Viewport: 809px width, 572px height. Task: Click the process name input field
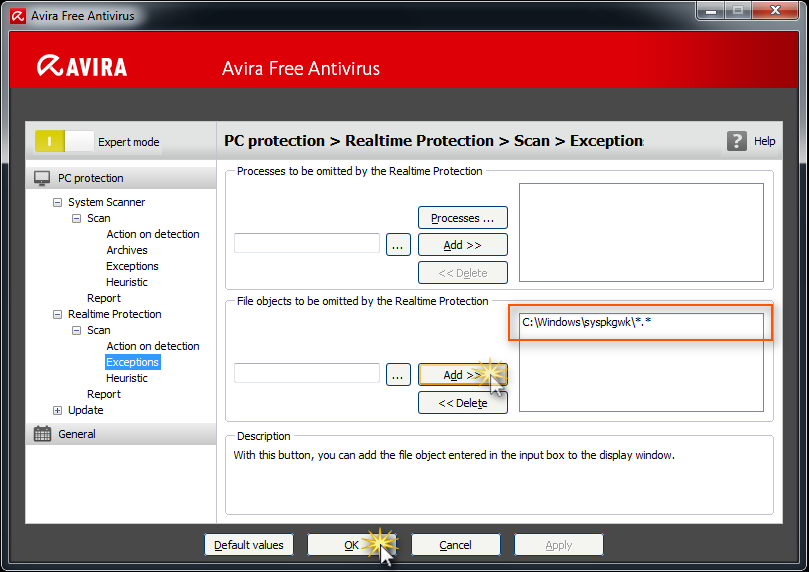tap(307, 243)
